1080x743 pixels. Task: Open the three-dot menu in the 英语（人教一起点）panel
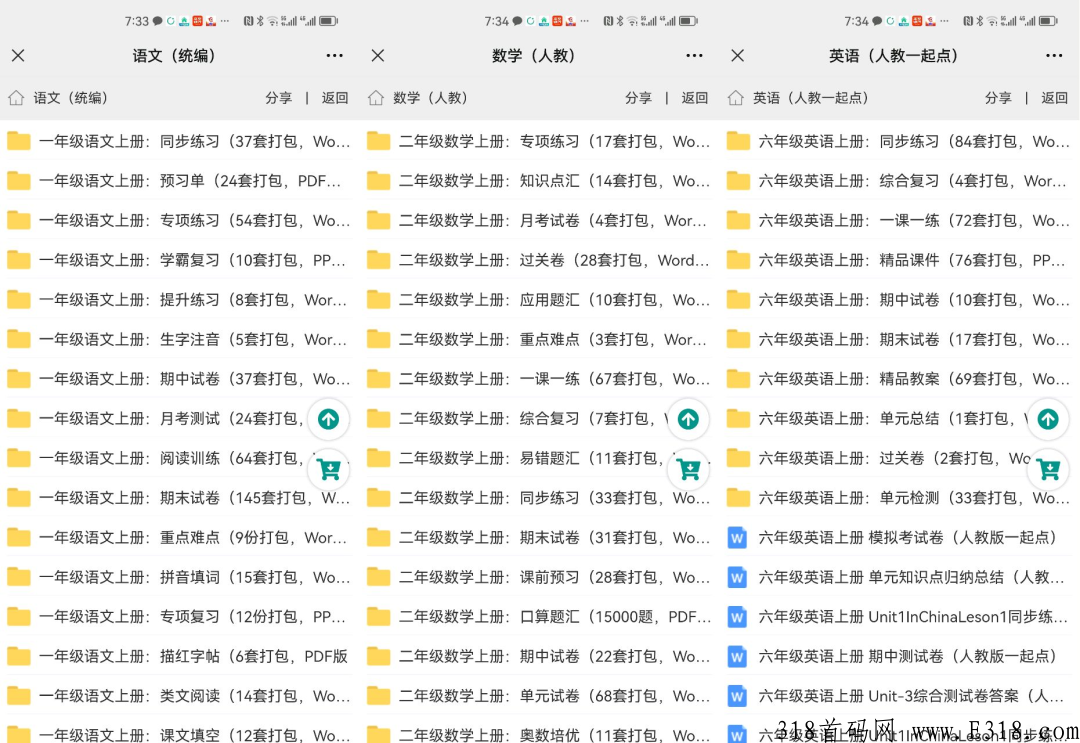[x=1054, y=55]
